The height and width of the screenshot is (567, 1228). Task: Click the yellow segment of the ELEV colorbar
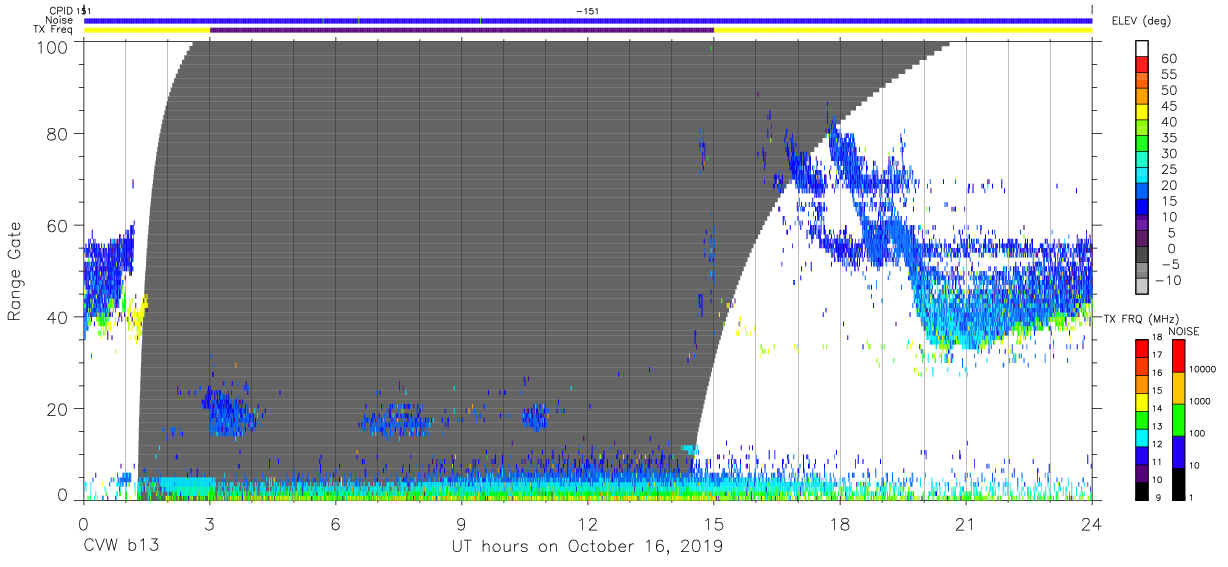[1144, 114]
